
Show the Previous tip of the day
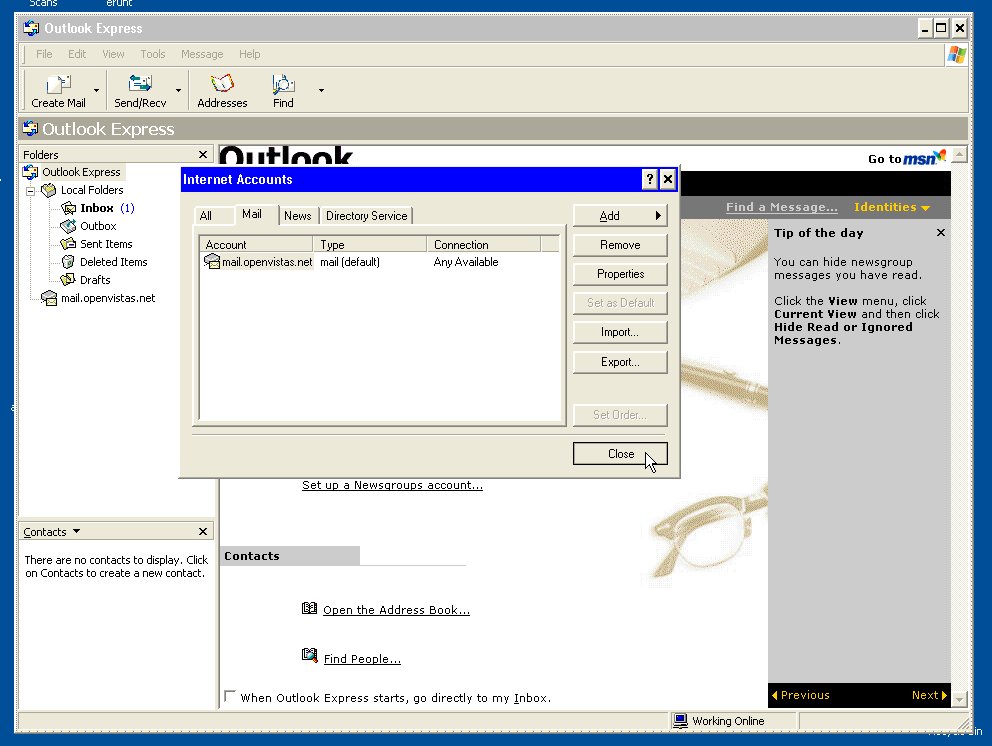click(800, 695)
